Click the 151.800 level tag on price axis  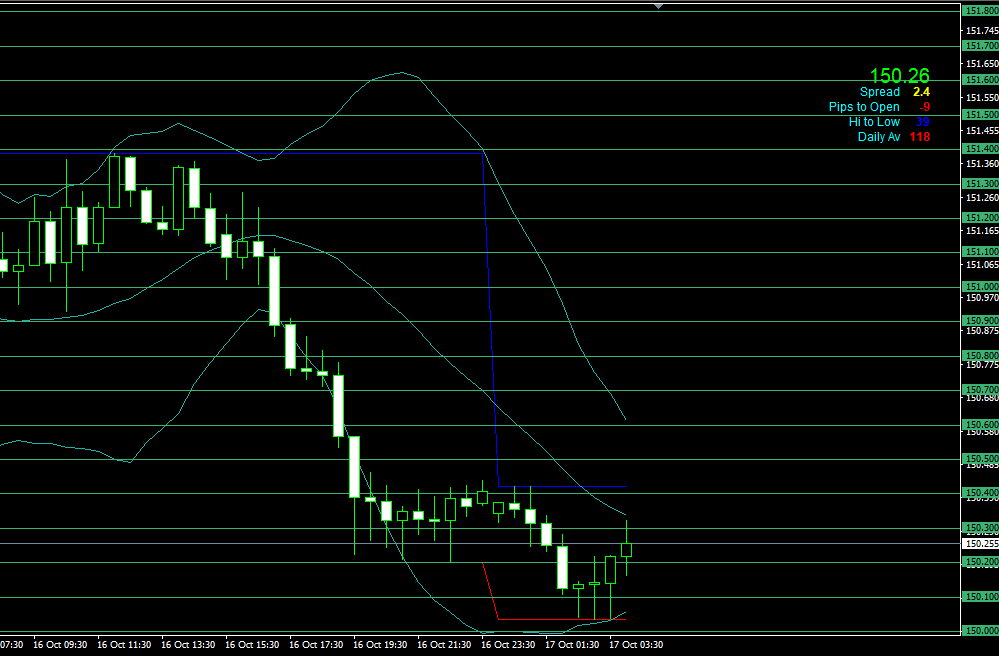980,11
